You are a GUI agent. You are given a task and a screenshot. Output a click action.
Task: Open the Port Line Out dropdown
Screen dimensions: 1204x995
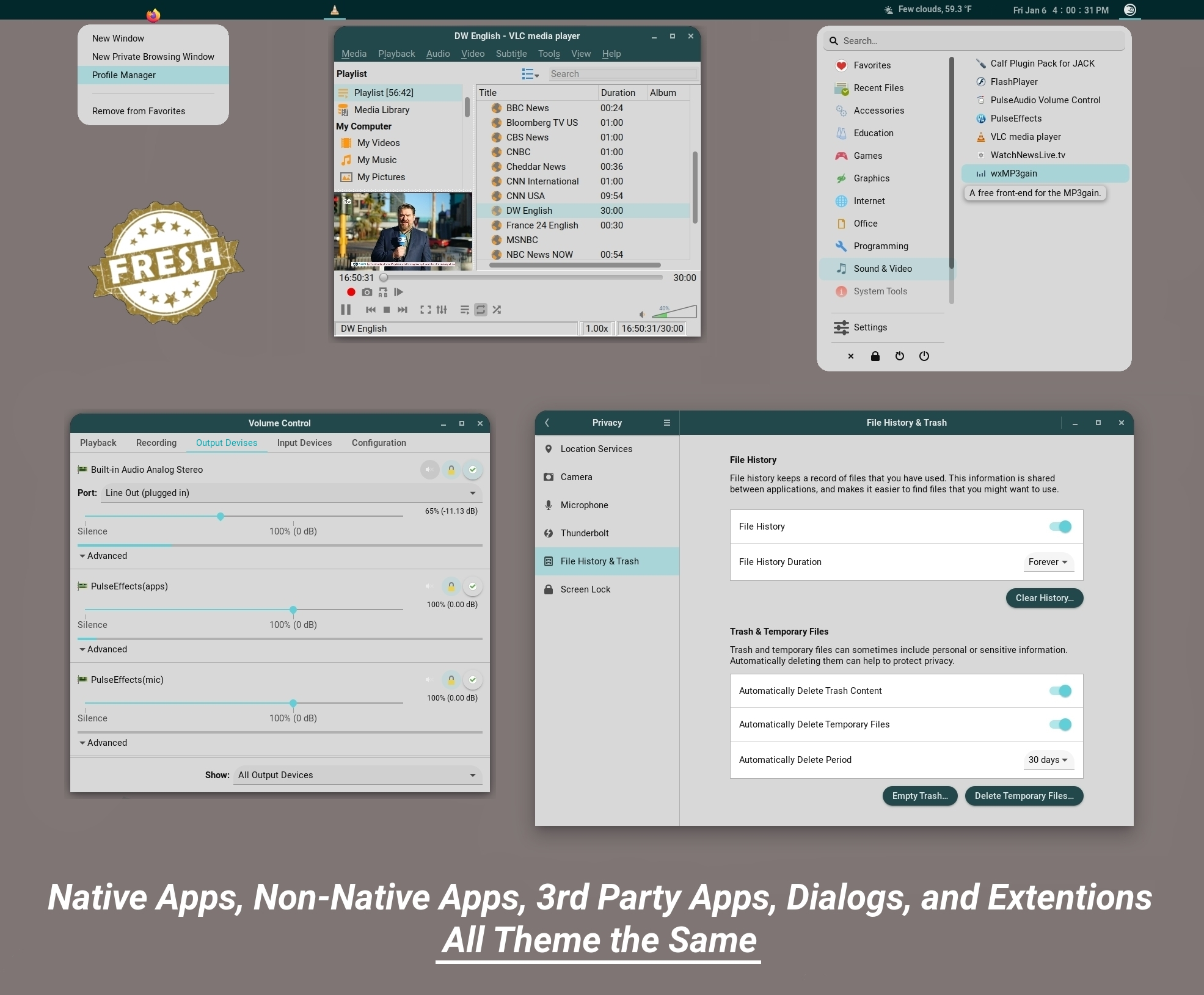click(x=291, y=493)
